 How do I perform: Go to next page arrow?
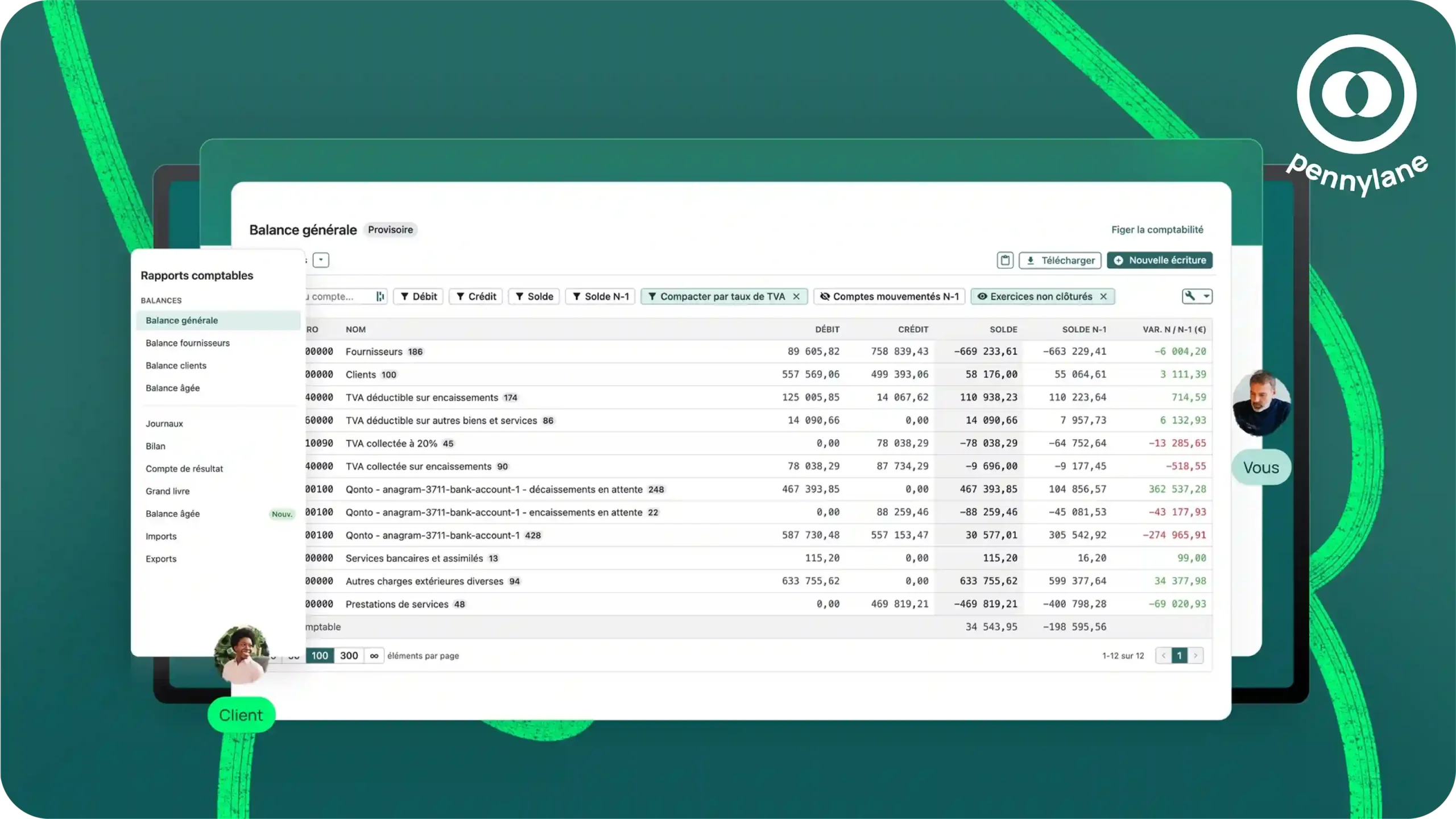(1196, 656)
